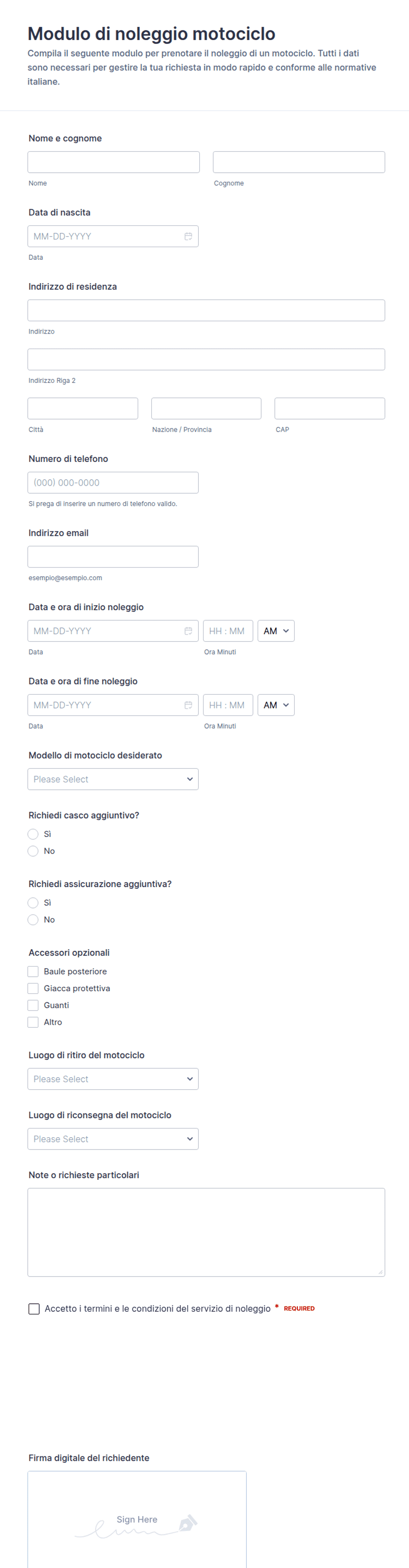Open calendar picker for Data di nascita
The image size is (409, 1568).
click(x=188, y=236)
